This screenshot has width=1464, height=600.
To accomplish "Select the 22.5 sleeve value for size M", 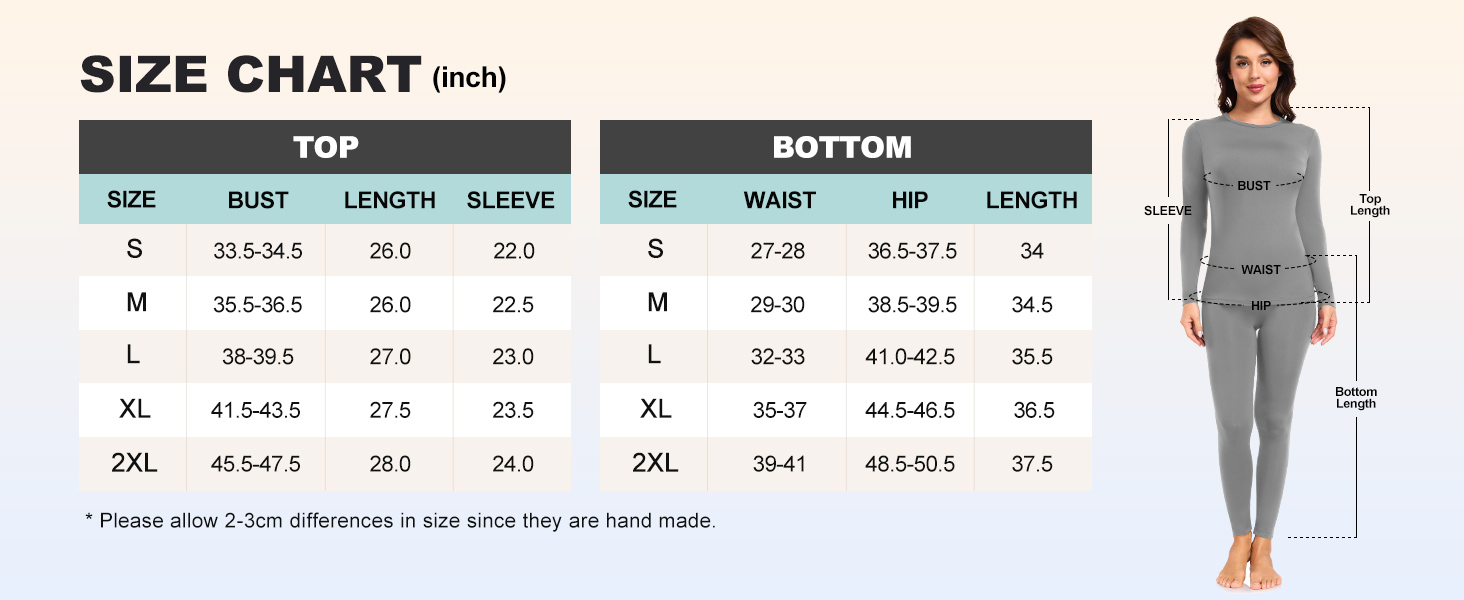I will pyautogui.click(x=513, y=304).
